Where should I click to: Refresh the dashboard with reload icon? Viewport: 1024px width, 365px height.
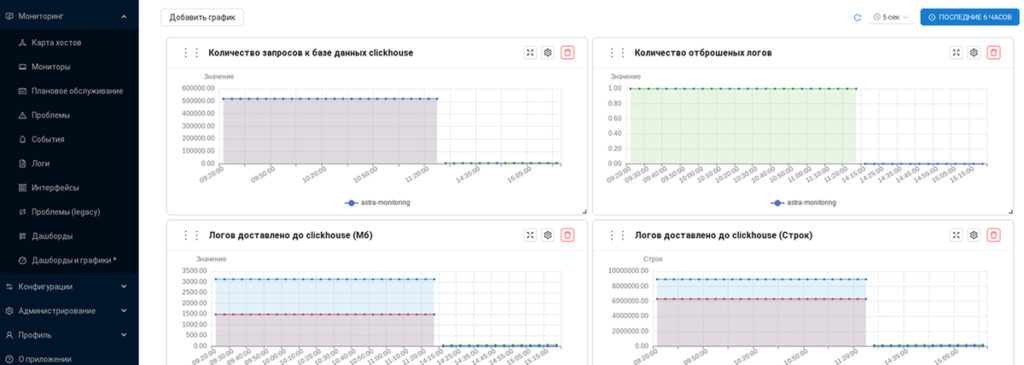857,18
